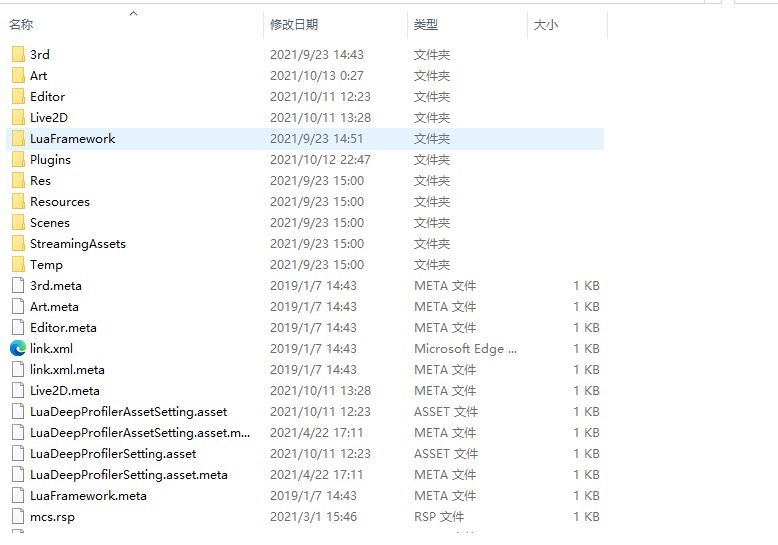Select the Resources folder icon

click(x=18, y=202)
